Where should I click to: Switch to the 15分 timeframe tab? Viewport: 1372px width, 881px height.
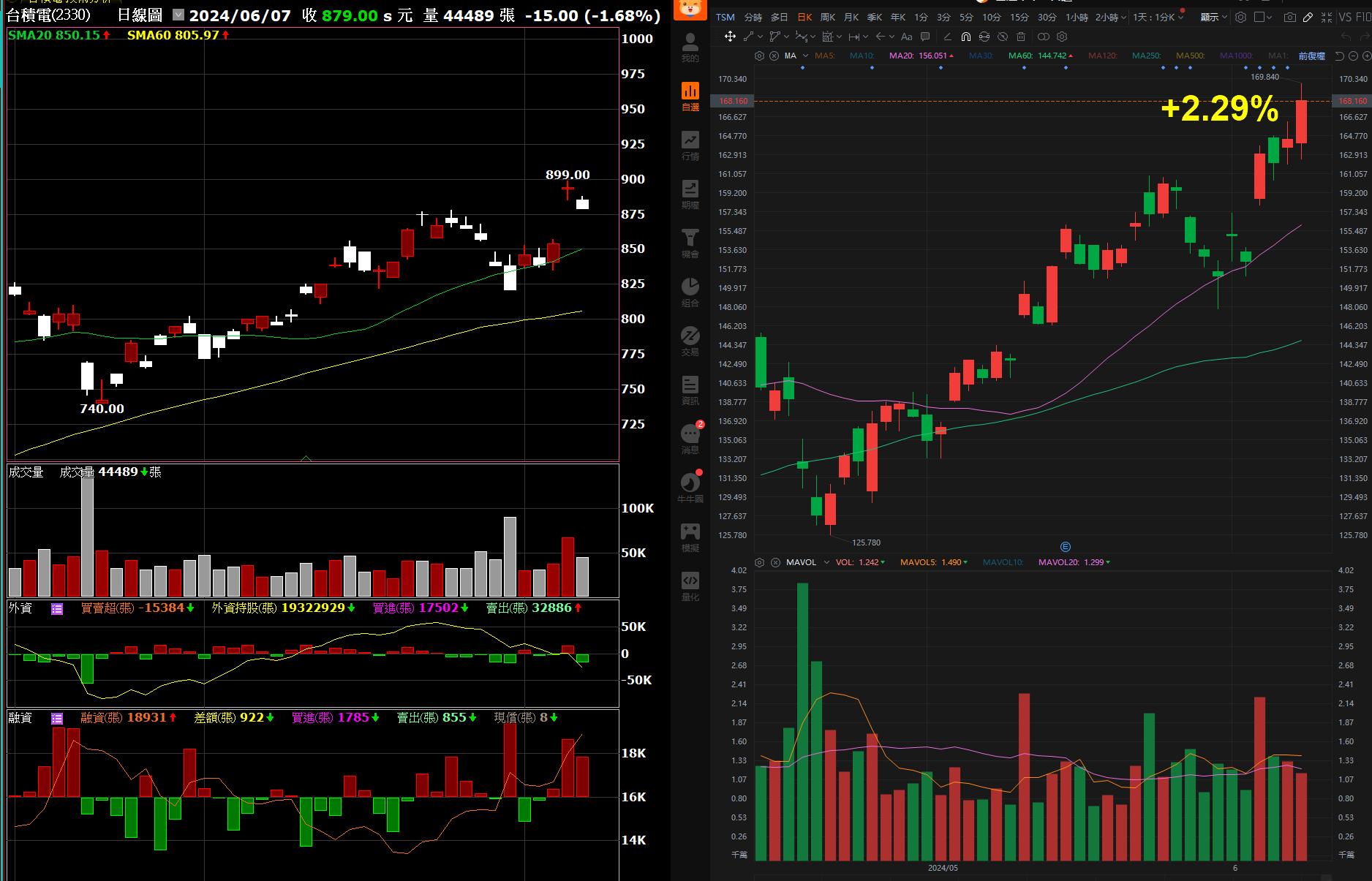[1019, 17]
